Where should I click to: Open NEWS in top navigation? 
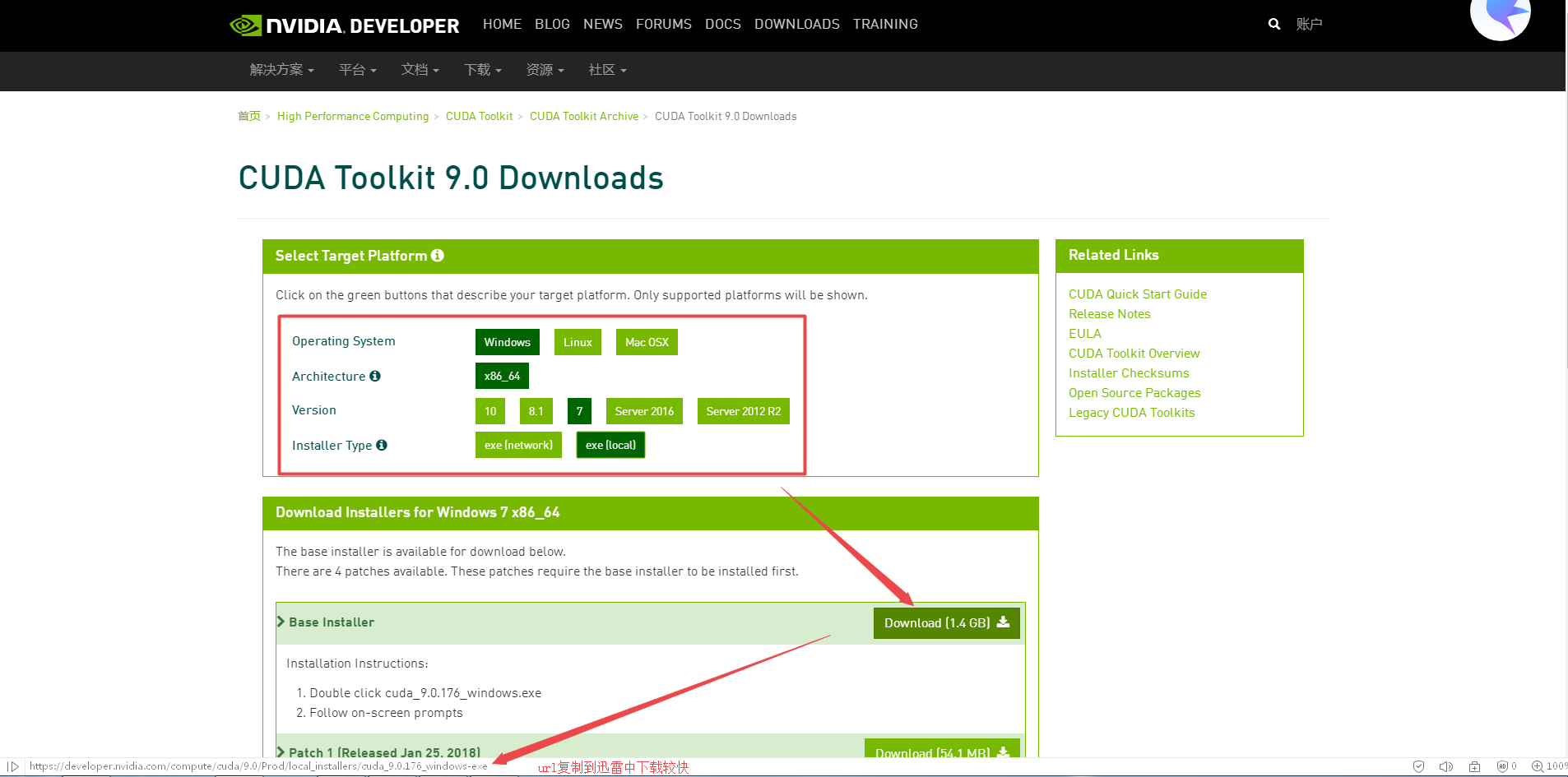point(603,24)
